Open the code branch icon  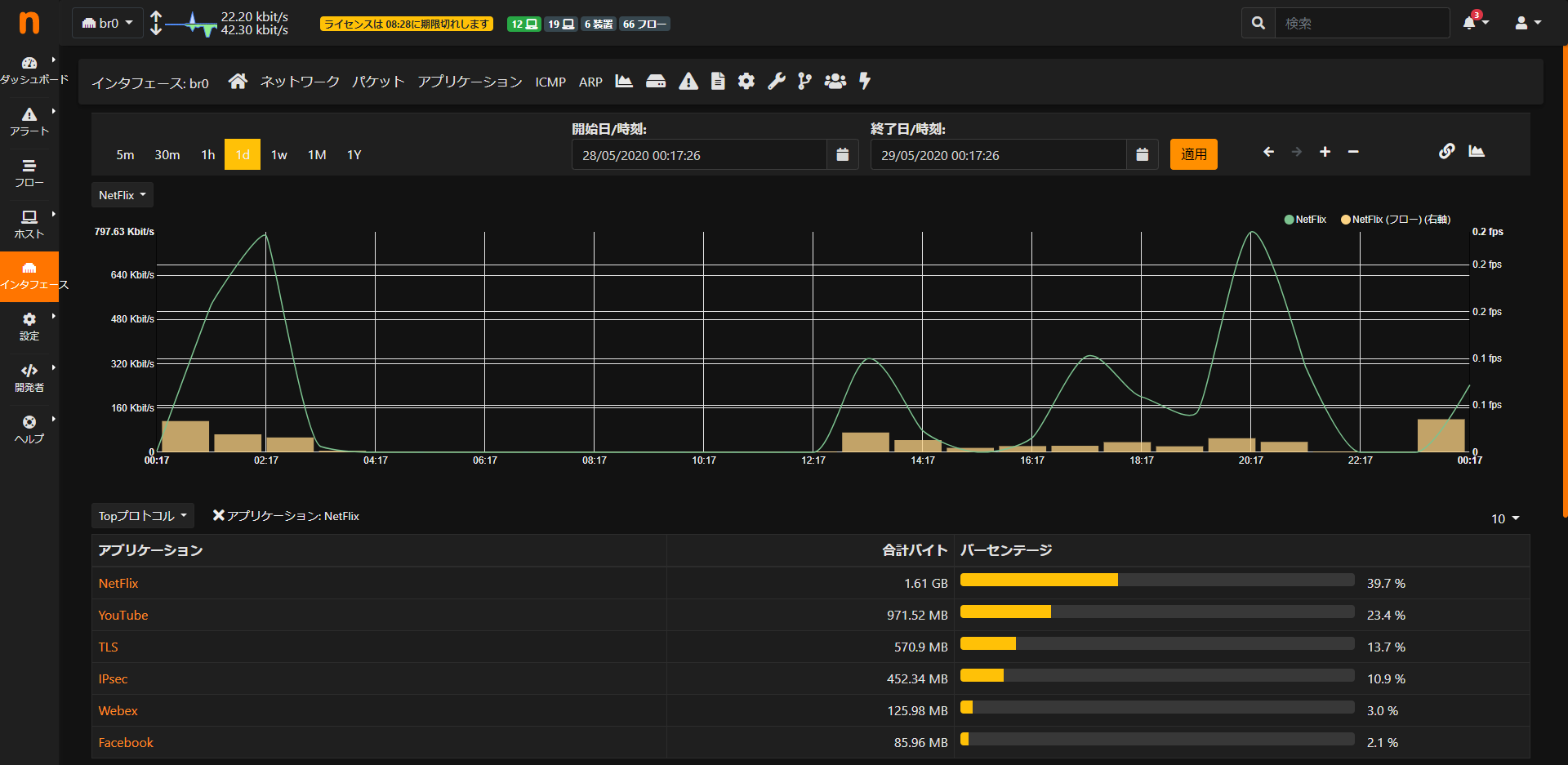pyautogui.click(x=805, y=81)
